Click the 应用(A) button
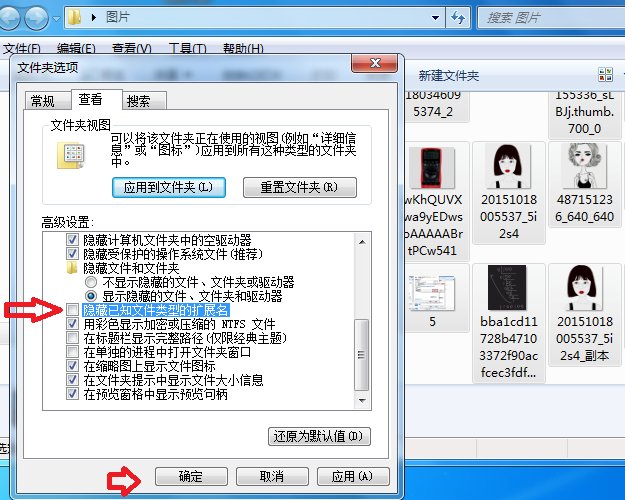The height and width of the screenshot is (500, 625). (x=353, y=476)
